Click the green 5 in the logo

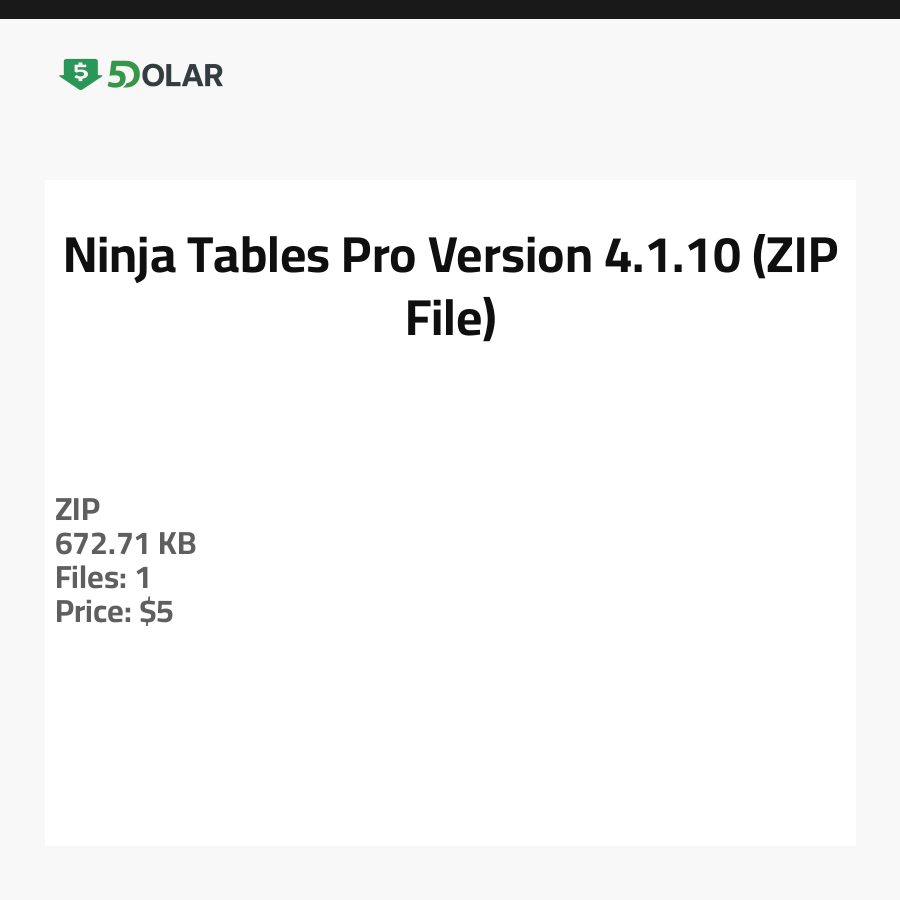click(x=119, y=75)
